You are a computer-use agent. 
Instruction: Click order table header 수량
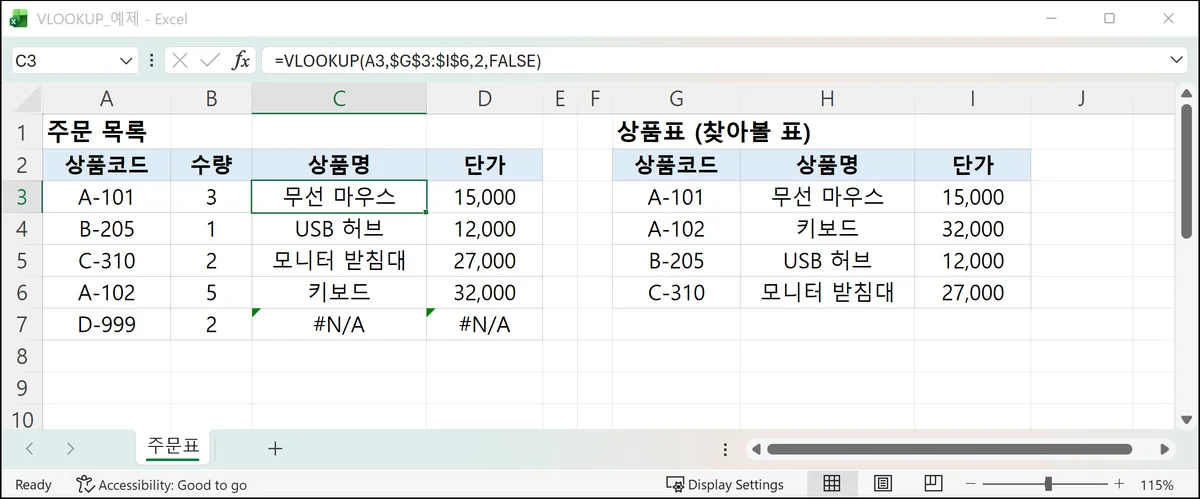[x=211, y=165]
